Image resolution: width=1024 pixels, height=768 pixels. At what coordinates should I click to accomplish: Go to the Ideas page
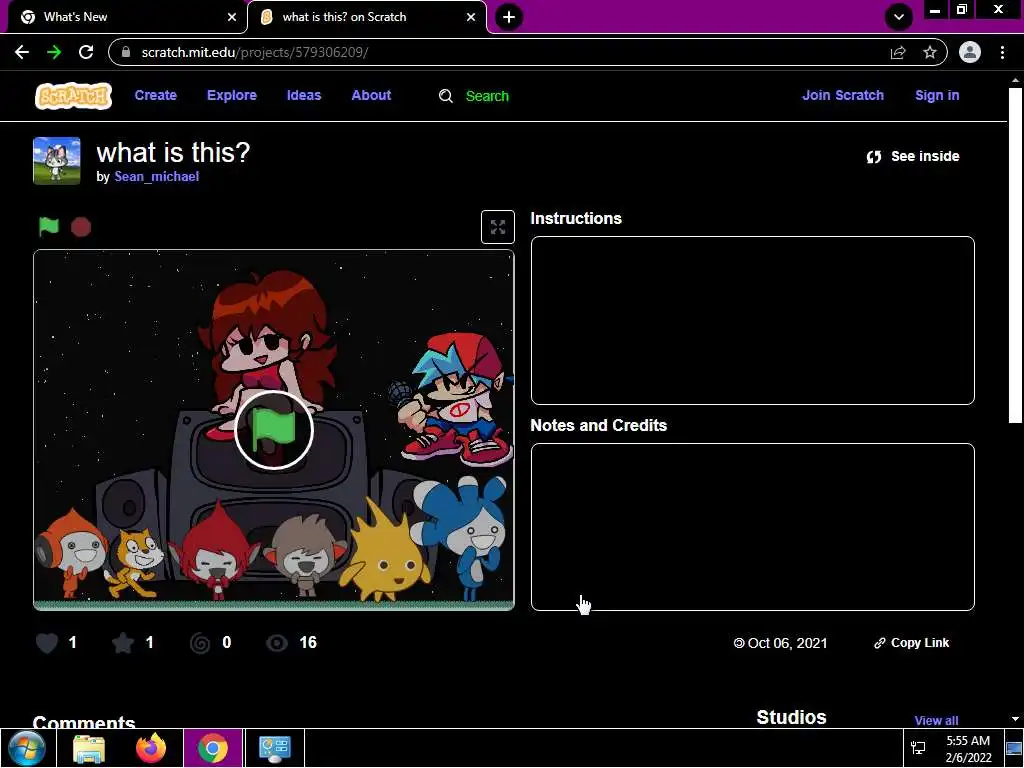[x=304, y=95]
